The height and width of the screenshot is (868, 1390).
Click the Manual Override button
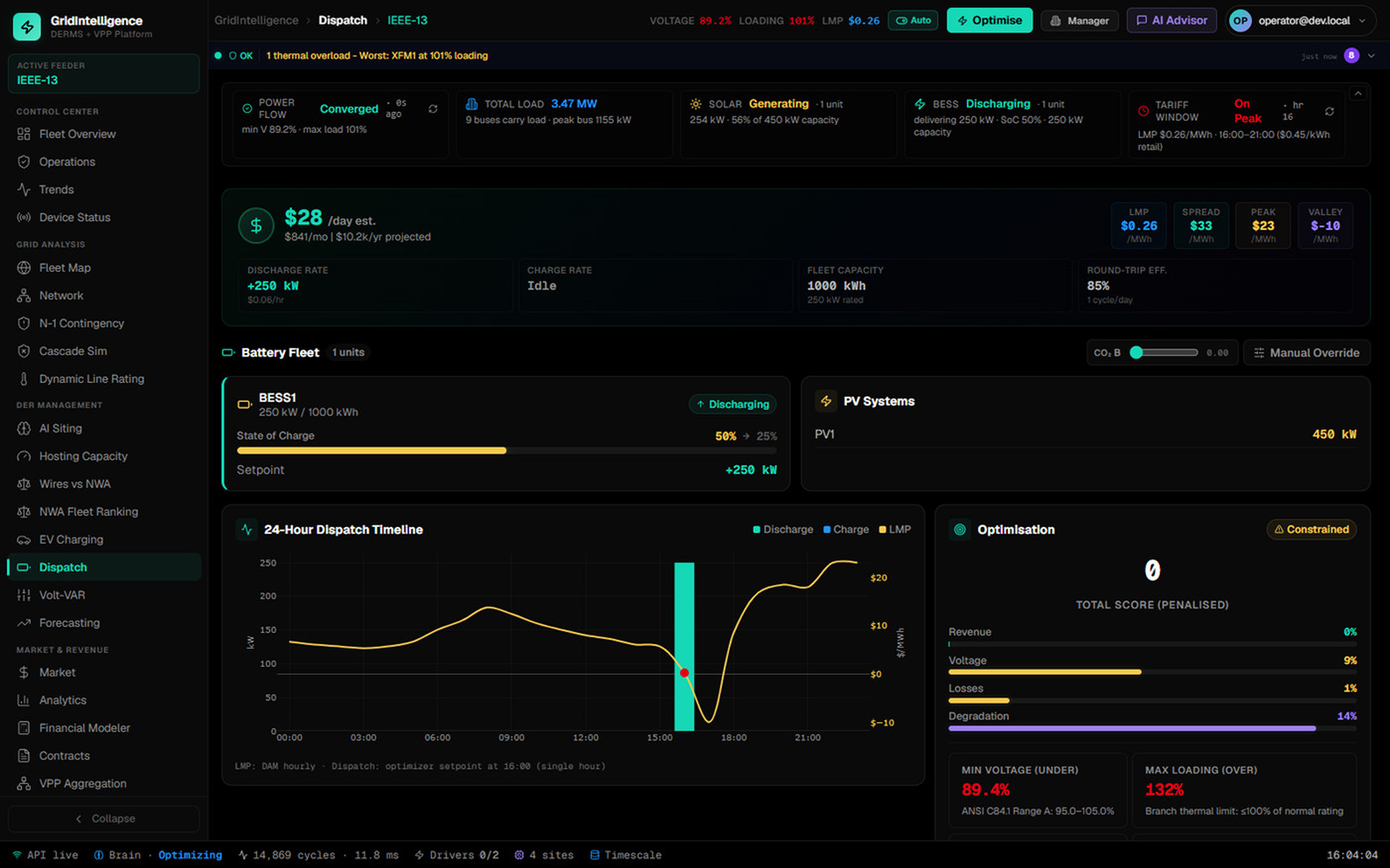(1307, 353)
